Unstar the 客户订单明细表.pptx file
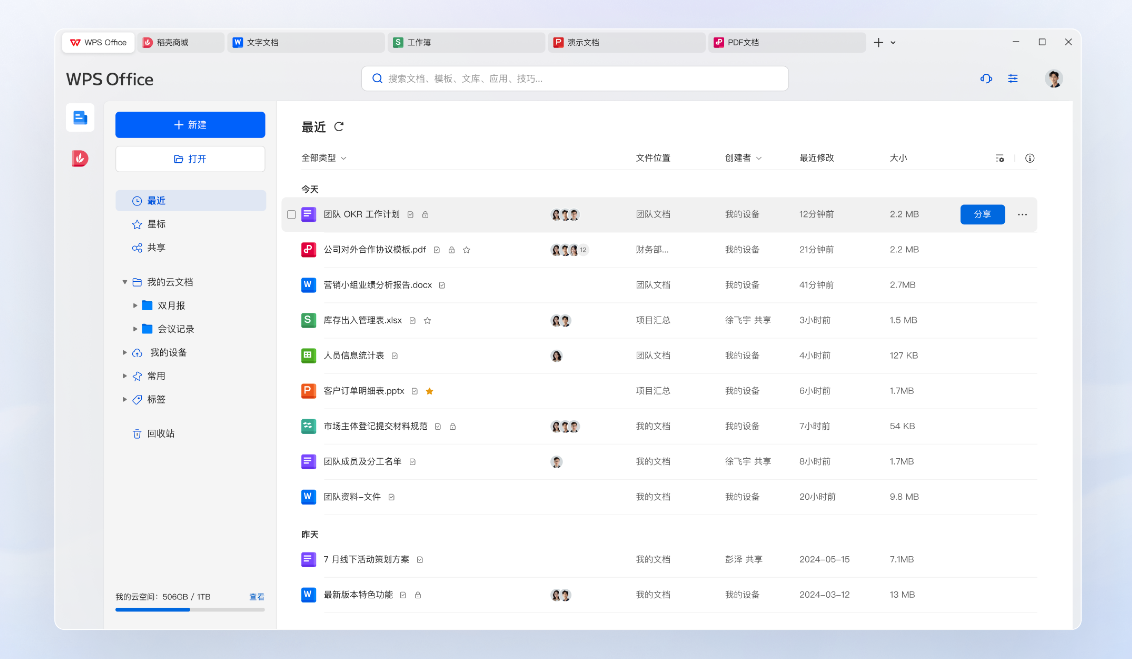The image size is (1132, 659). coord(429,391)
